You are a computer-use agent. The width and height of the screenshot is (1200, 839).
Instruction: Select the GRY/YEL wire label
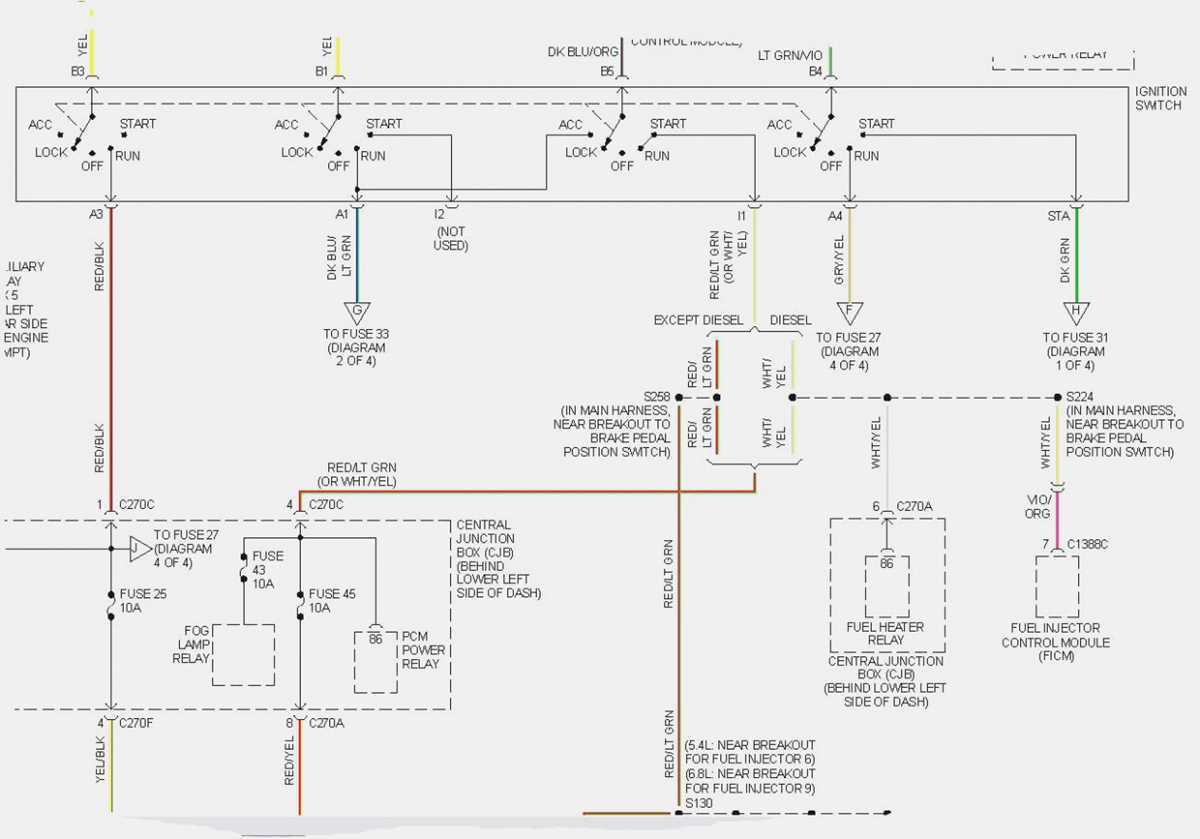click(x=839, y=260)
